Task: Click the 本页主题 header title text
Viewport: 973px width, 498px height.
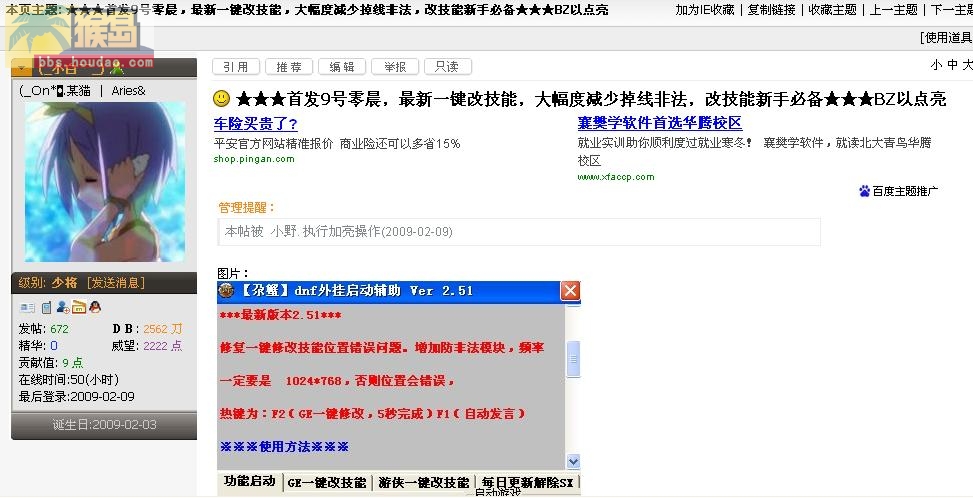Action: coord(307,10)
